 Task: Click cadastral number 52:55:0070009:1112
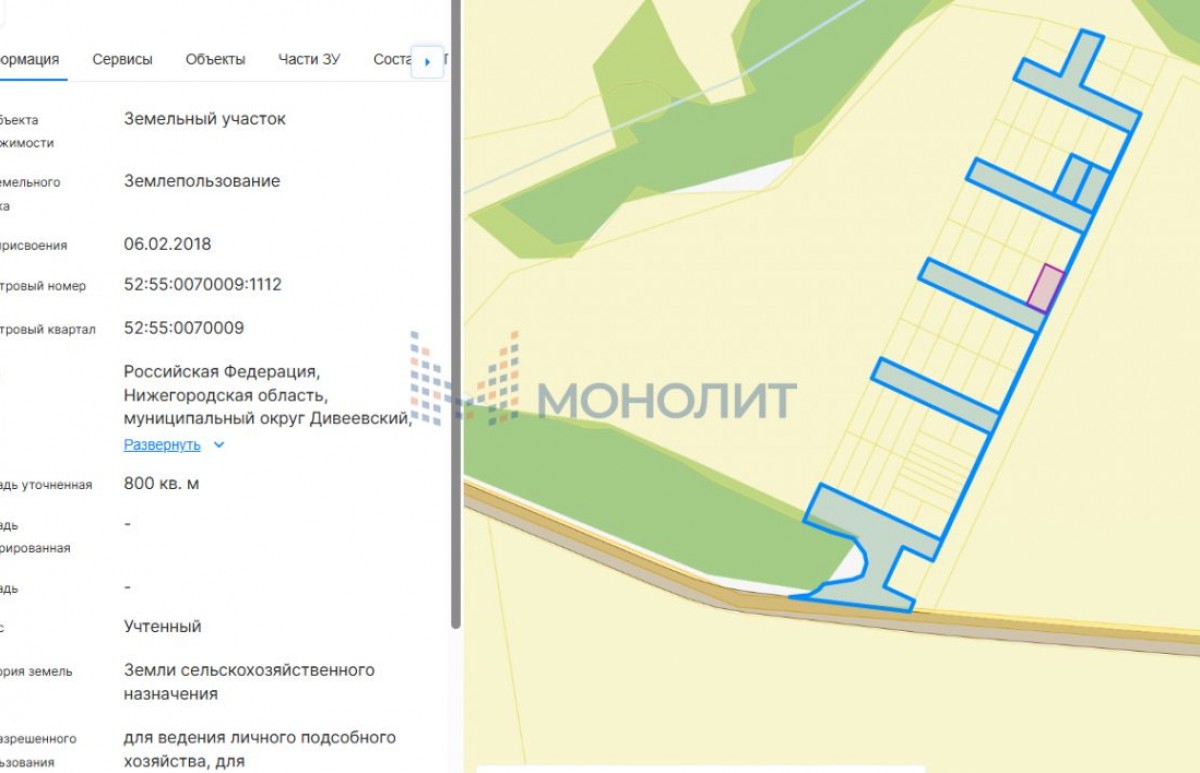[x=203, y=285]
